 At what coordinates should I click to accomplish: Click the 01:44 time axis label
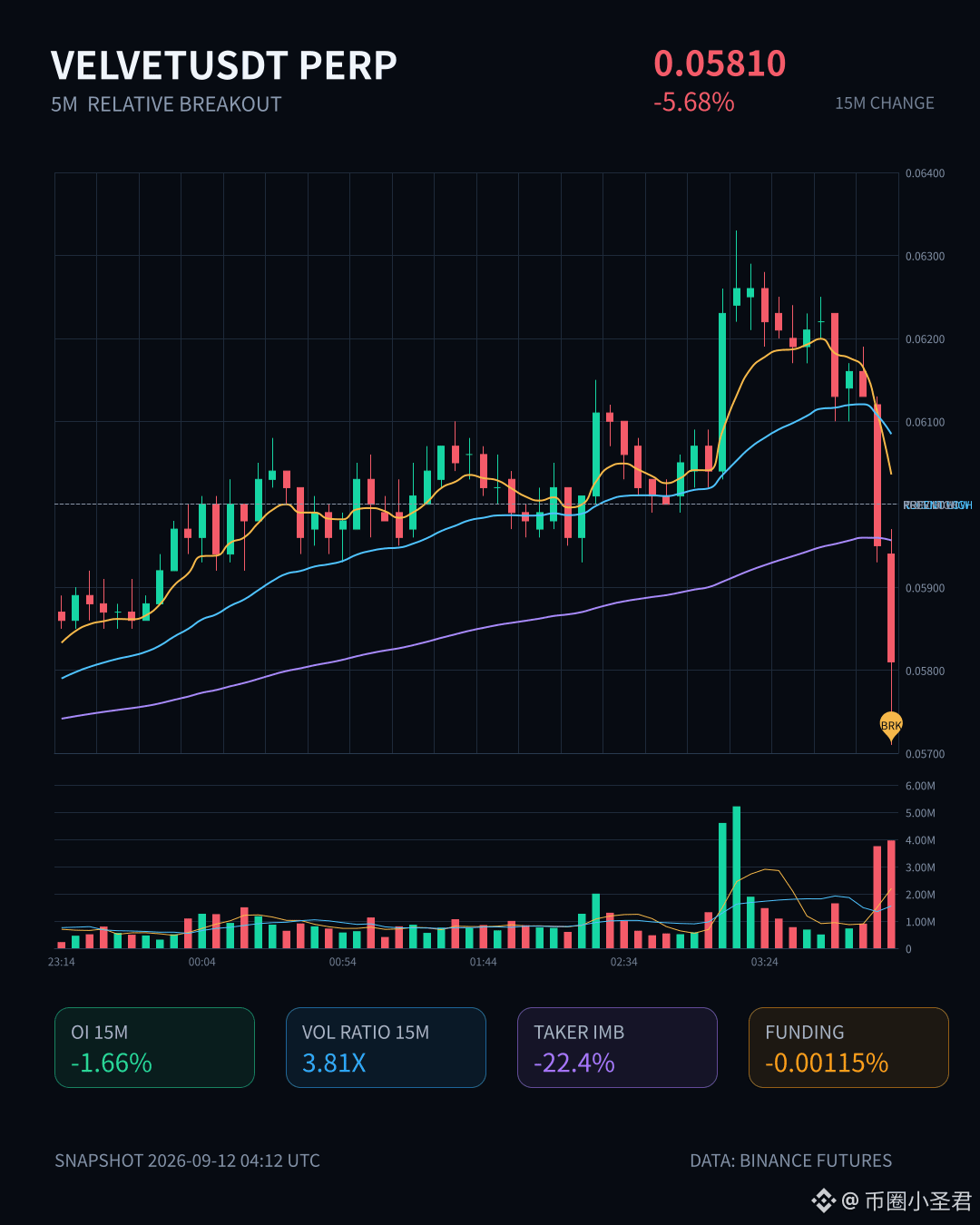(x=483, y=962)
